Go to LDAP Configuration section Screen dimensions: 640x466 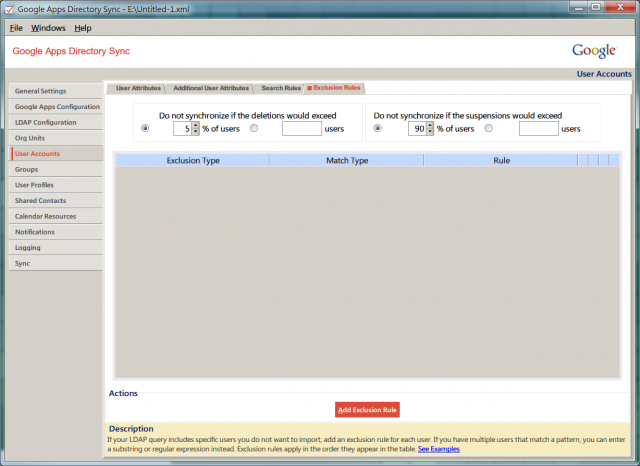[56, 122]
